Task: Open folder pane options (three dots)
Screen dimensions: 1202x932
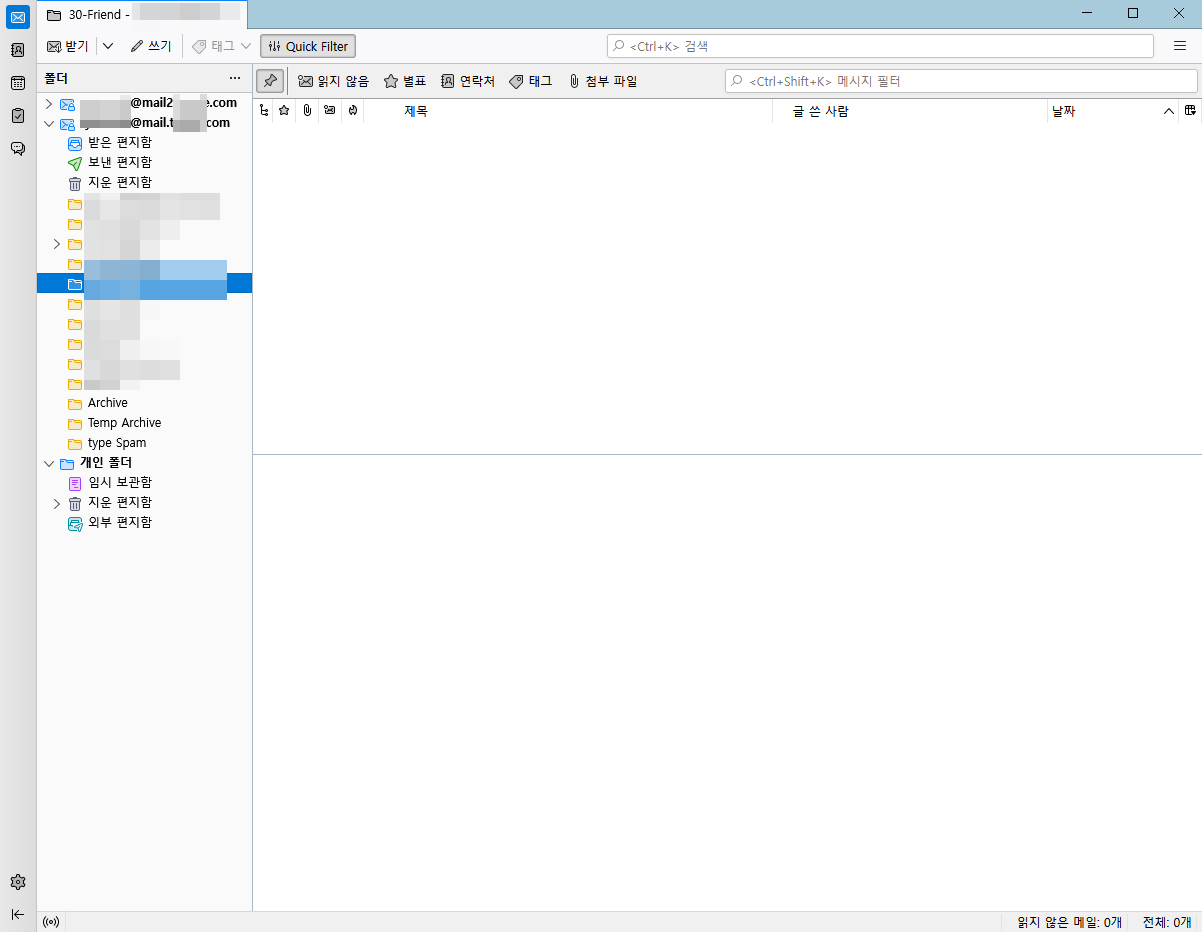Action: tap(235, 78)
